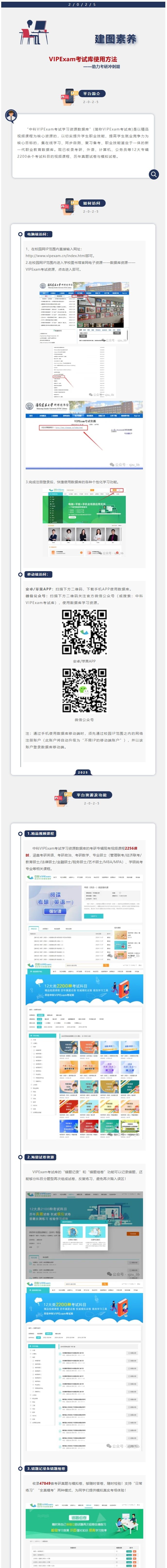Click the 安卓/苹果APP QR code
Image resolution: width=167 pixels, height=1568 pixels.
[84, 632]
